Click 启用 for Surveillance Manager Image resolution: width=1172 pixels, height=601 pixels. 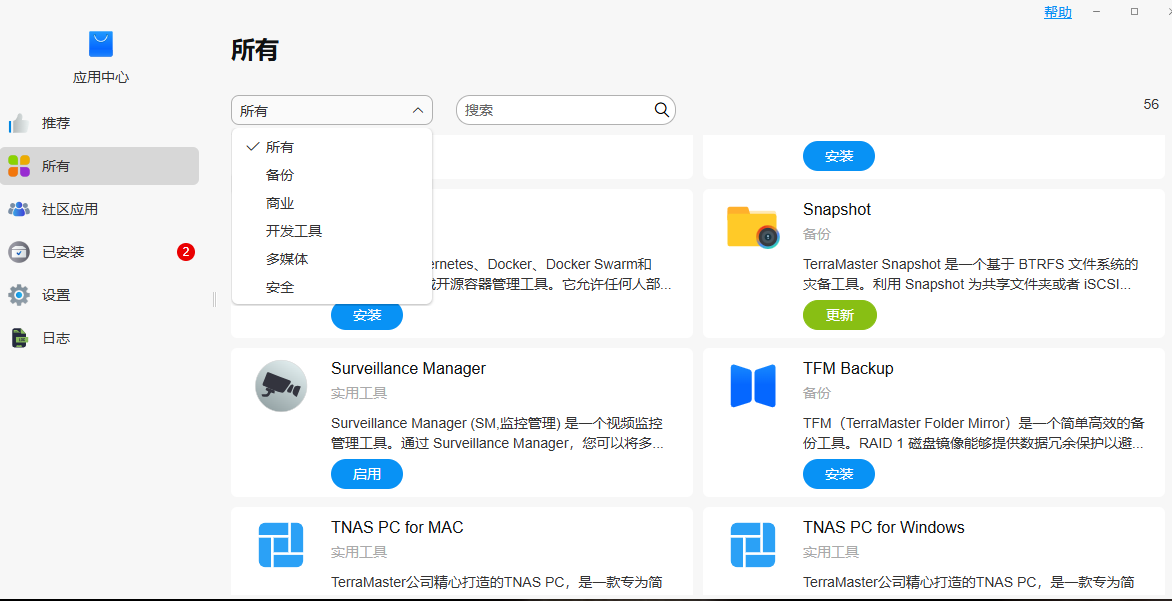[367, 474]
